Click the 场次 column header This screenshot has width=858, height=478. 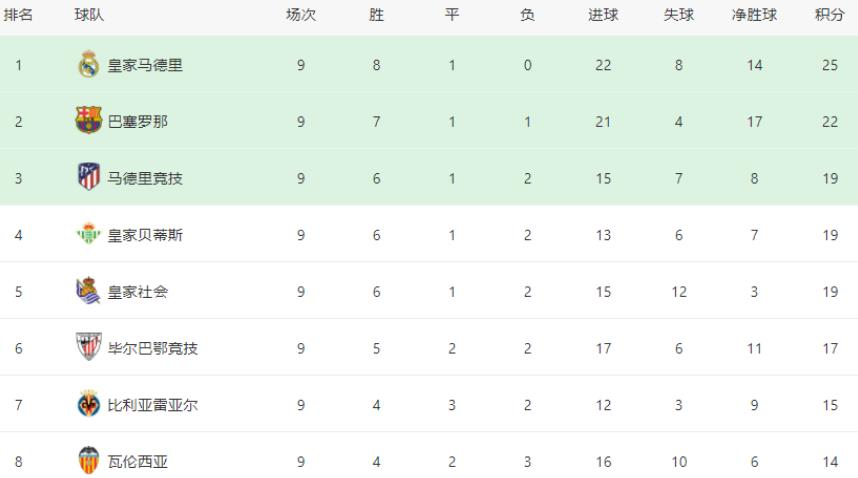coord(301,15)
